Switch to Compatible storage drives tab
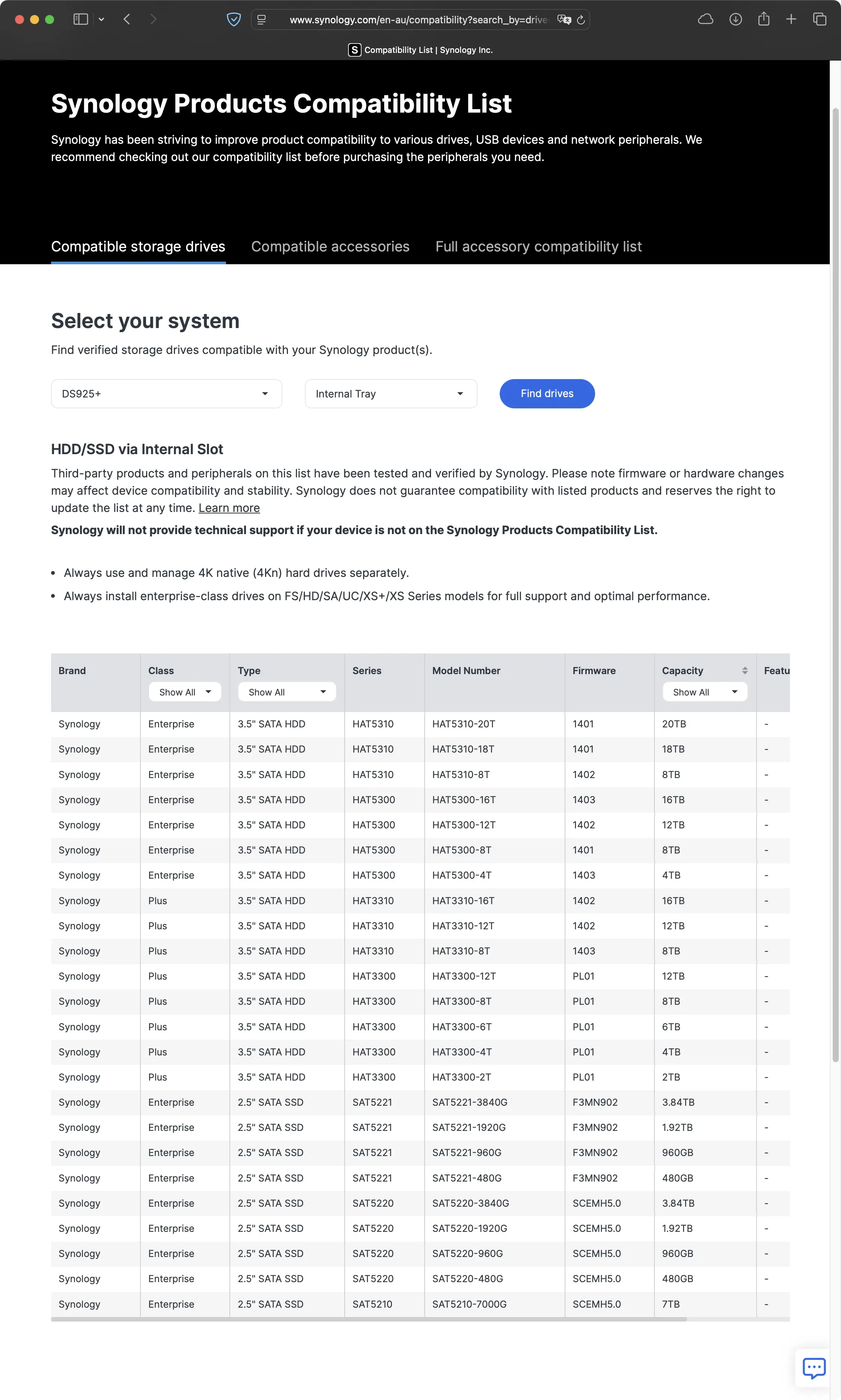This screenshot has height=1400, width=841. coord(138,247)
